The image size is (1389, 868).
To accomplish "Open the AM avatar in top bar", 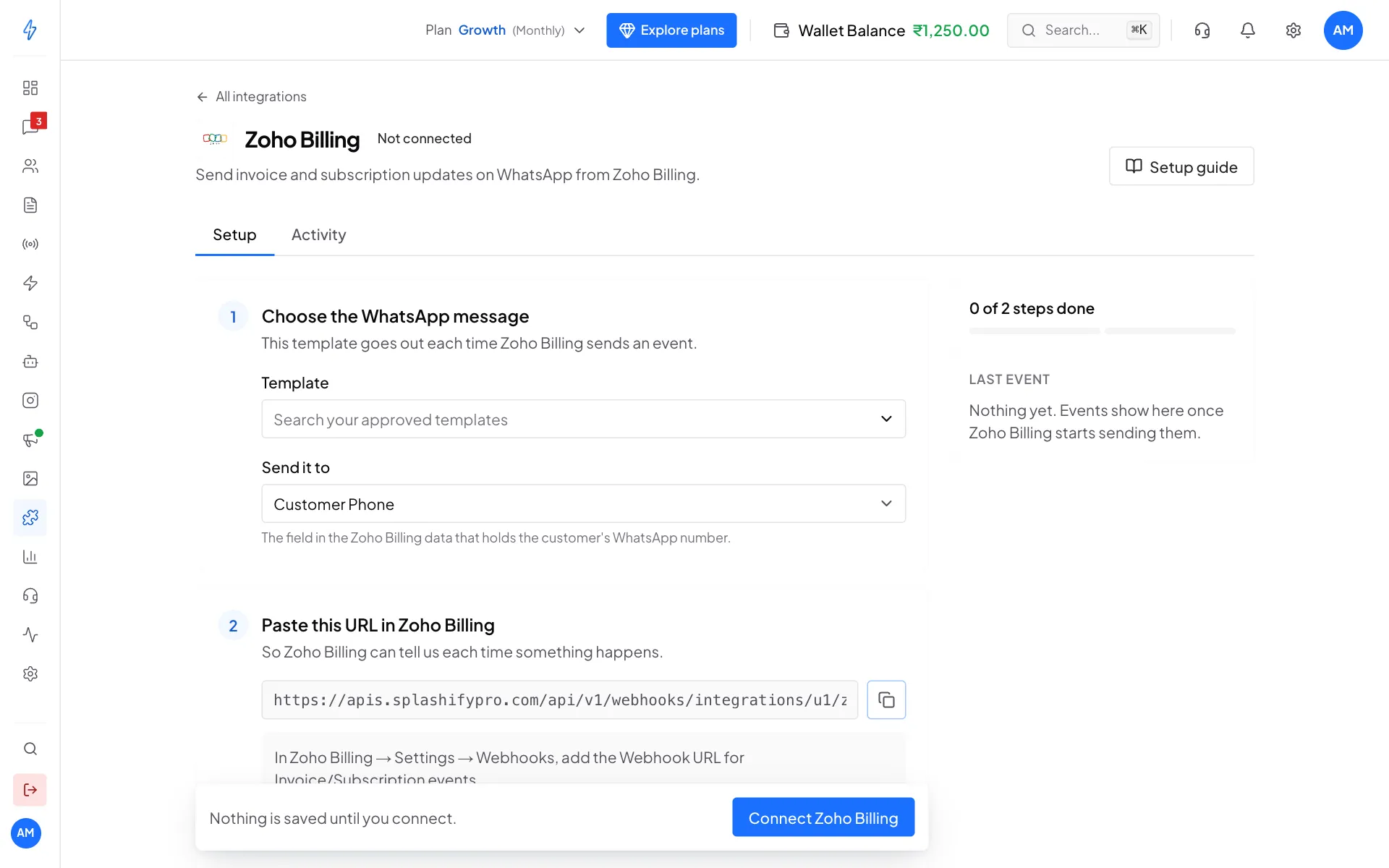I will tap(1343, 30).
